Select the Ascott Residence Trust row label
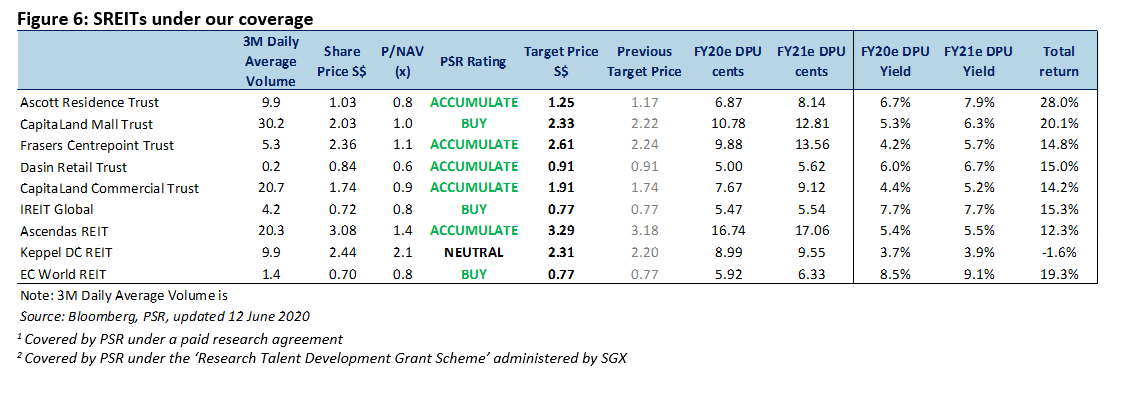Image resolution: width=1122 pixels, height=401 pixels. click(89, 102)
